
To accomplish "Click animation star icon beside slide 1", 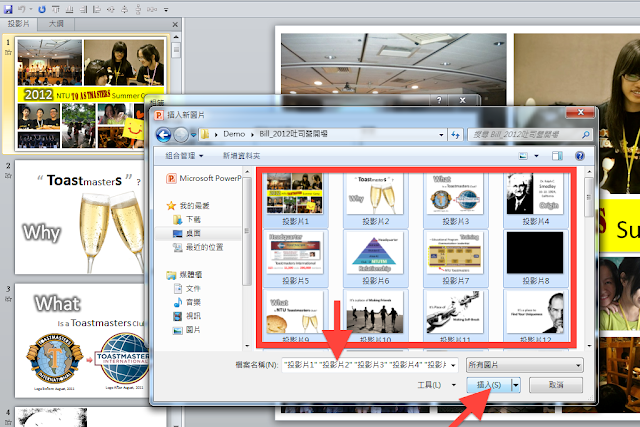I will 8,52.
